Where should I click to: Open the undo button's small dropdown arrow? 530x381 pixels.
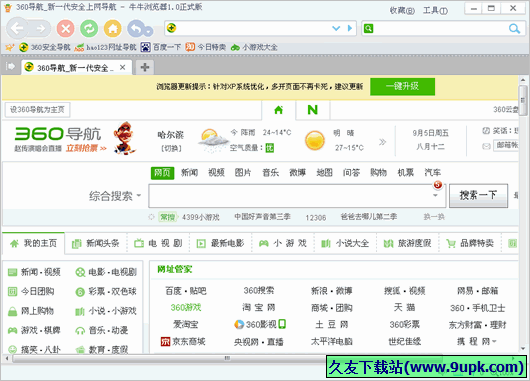(x=149, y=31)
